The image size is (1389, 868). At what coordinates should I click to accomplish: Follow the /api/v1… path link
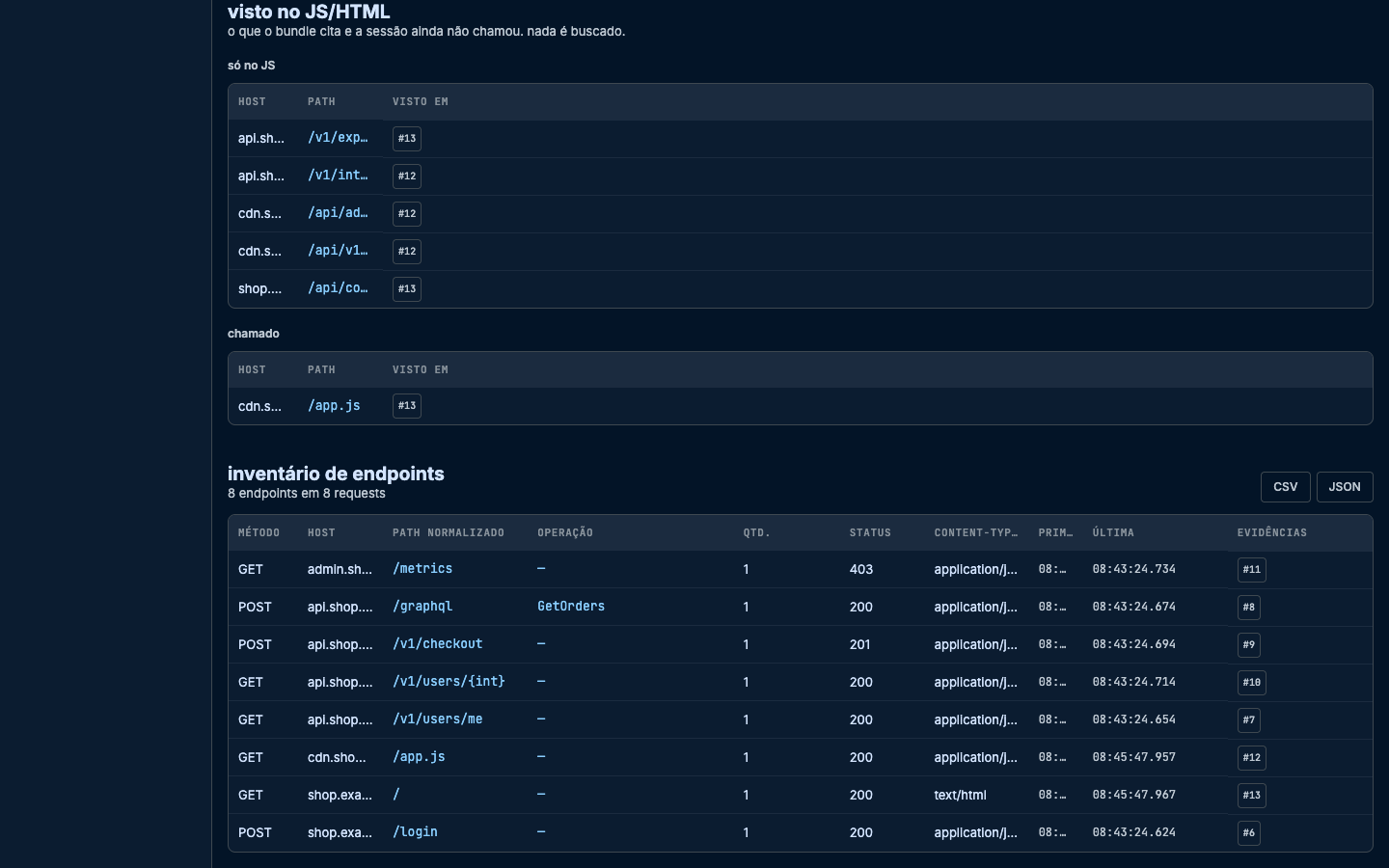(338, 251)
